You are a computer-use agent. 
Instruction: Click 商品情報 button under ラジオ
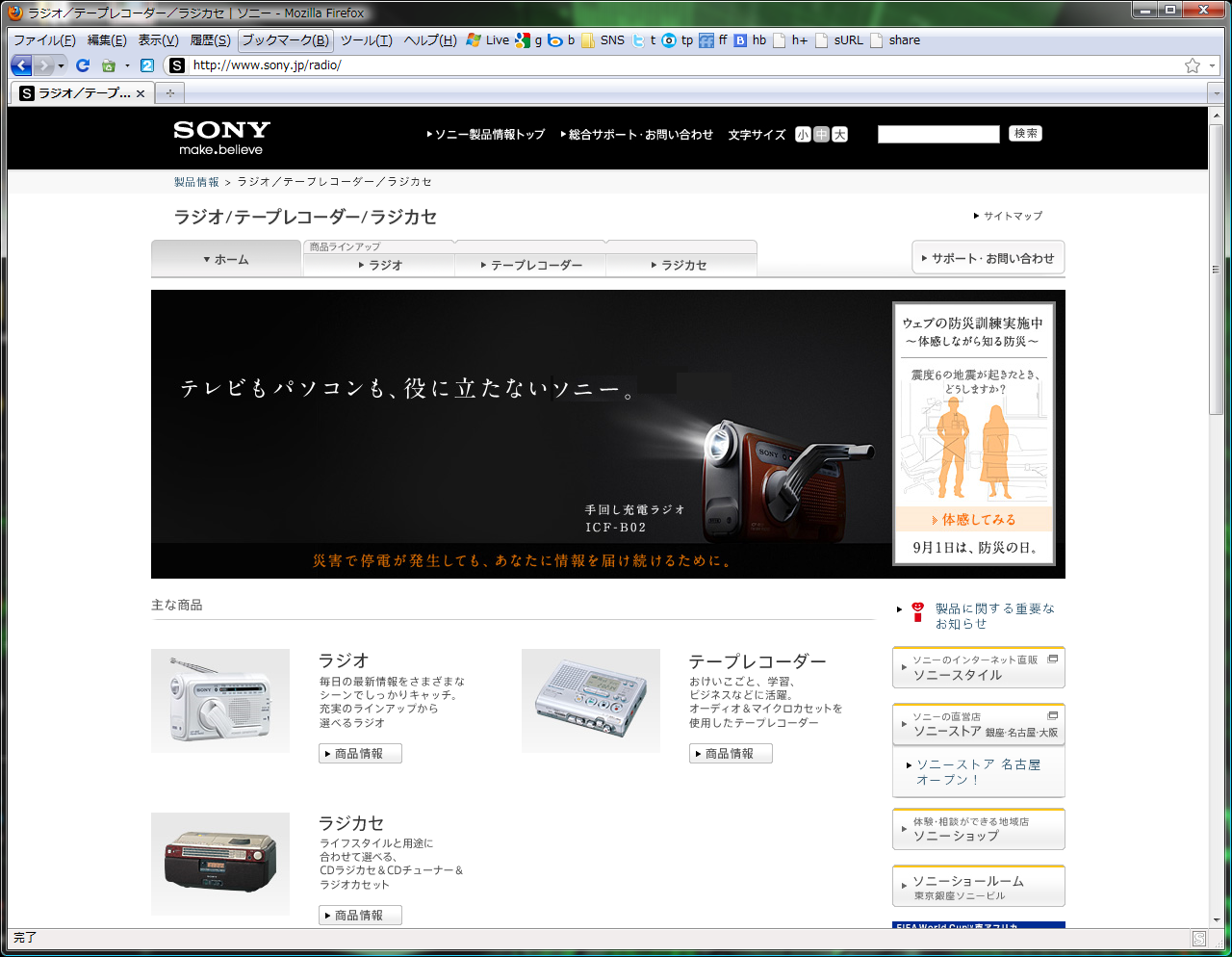[360, 754]
